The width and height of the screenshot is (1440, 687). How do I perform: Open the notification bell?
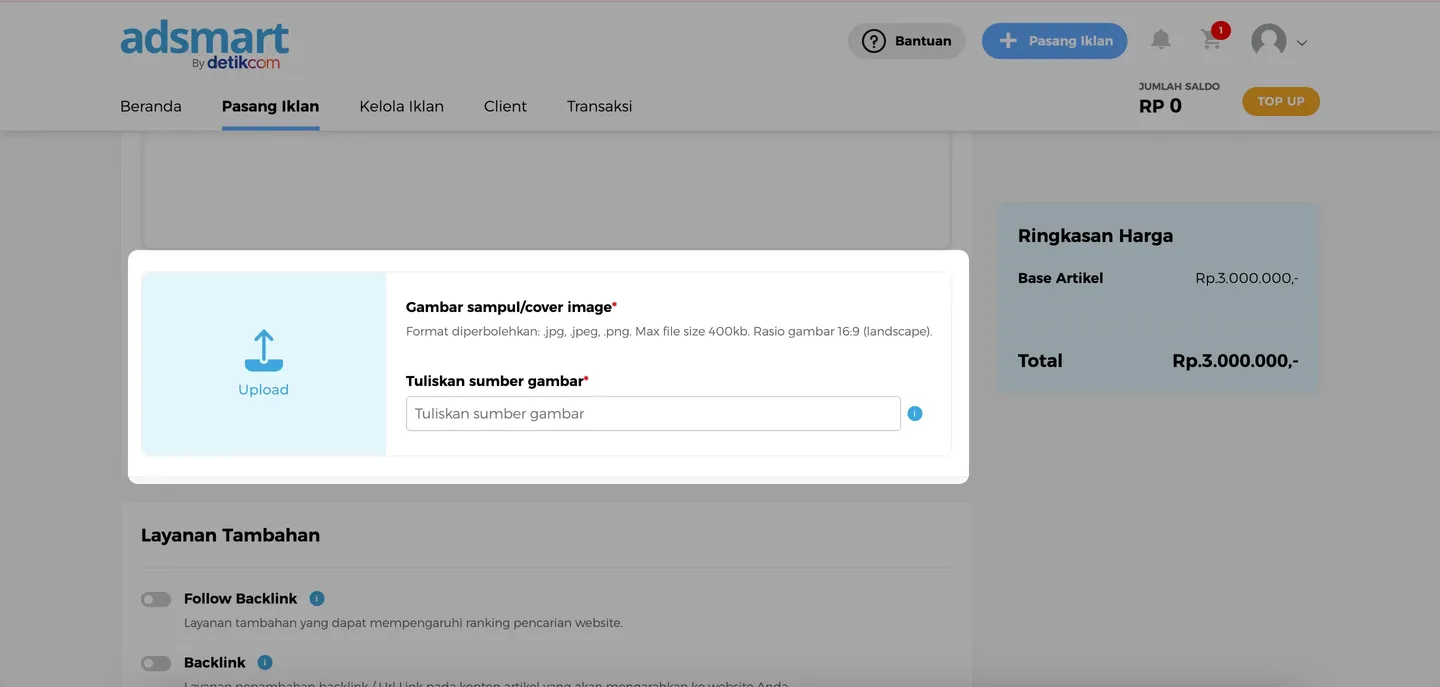1160,40
